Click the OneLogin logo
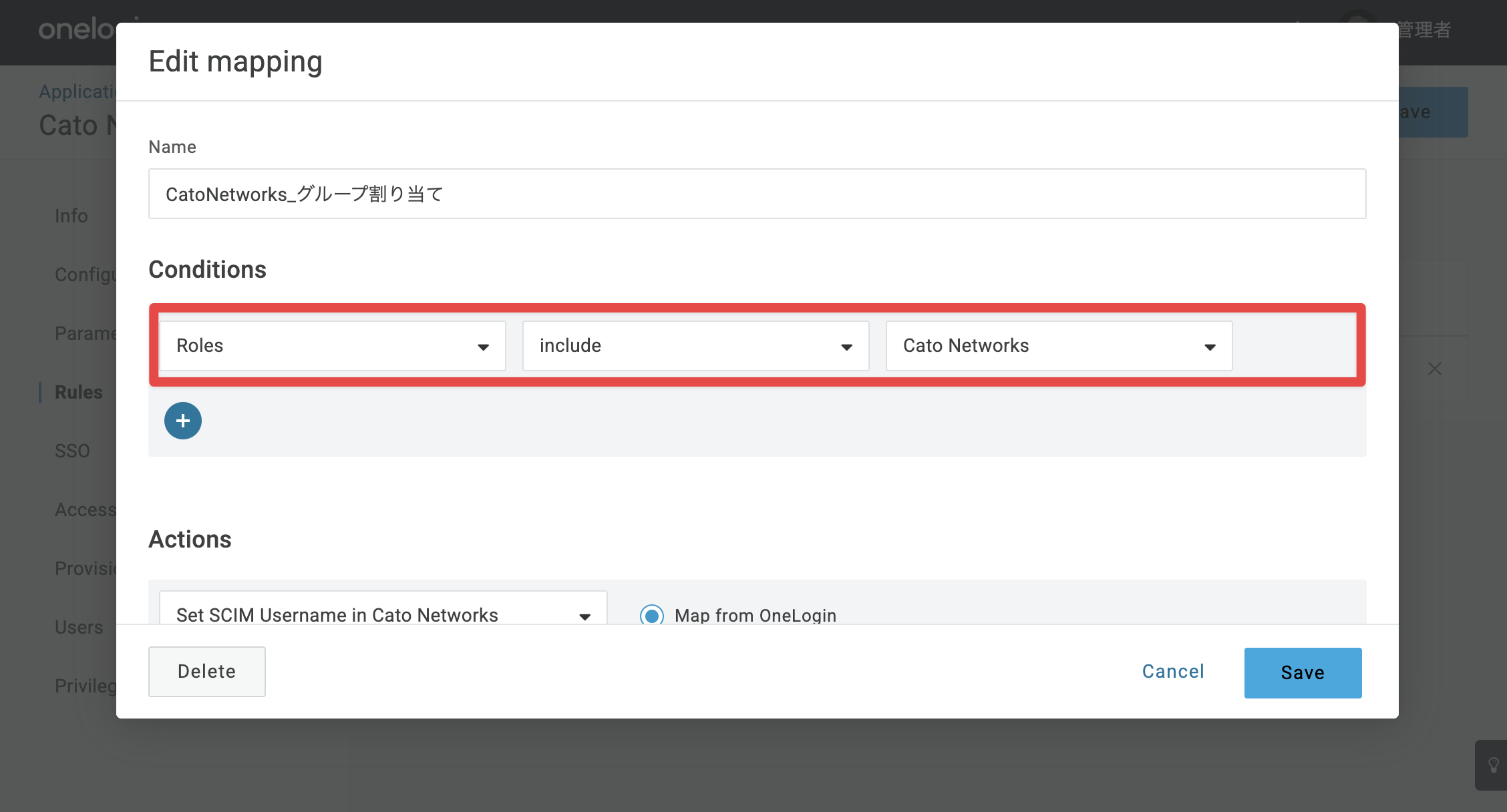Image resolution: width=1507 pixels, height=812 pixels. (x=77, y=29)
